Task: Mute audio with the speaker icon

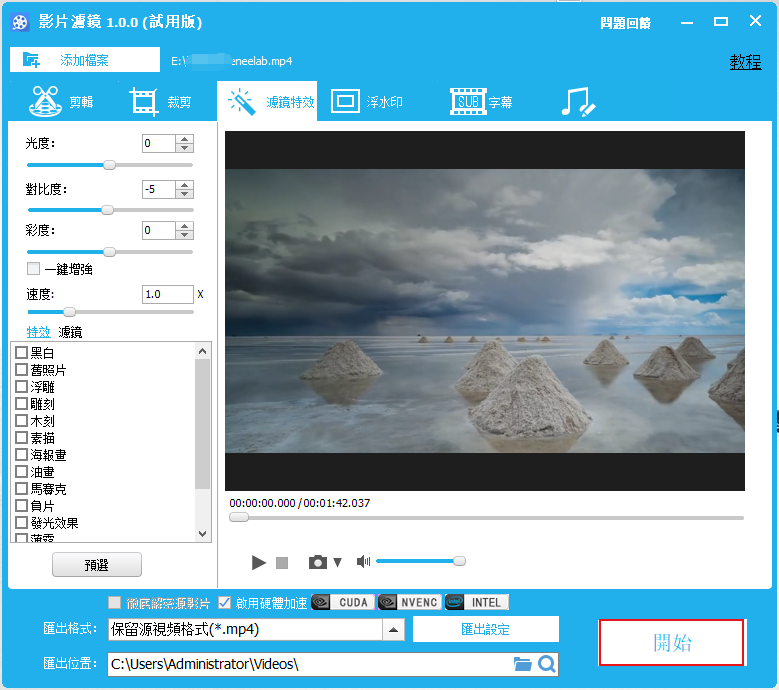Action: [363, 563]
